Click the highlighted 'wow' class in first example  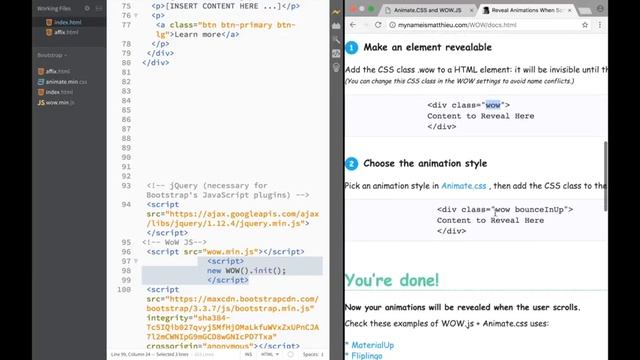pyautogui.click(x=493, y=105)
